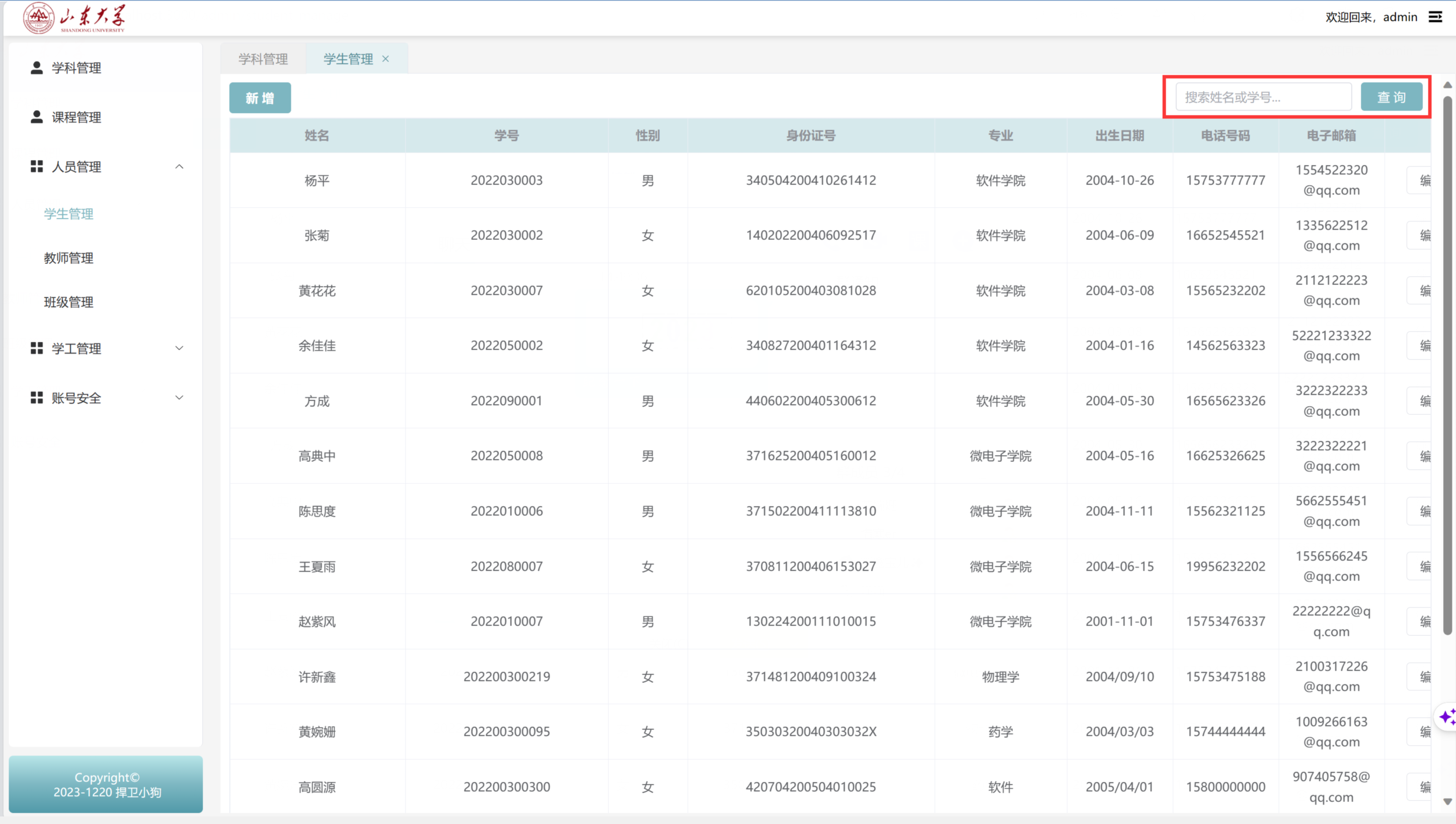Close the 学生管理 tab
1456x824 pixels.
coord(386,59)
